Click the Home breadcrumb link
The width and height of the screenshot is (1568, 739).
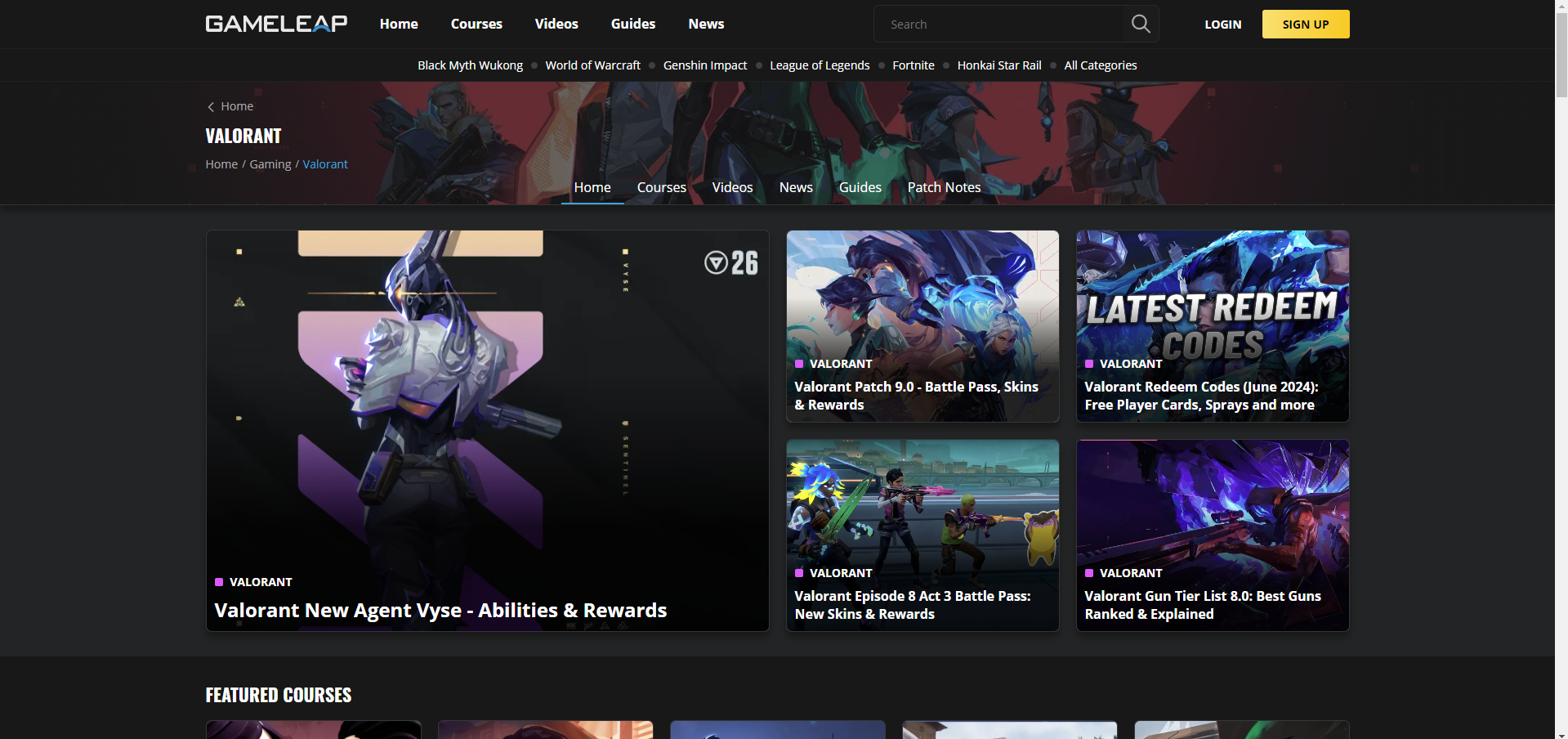pos(221,164)
